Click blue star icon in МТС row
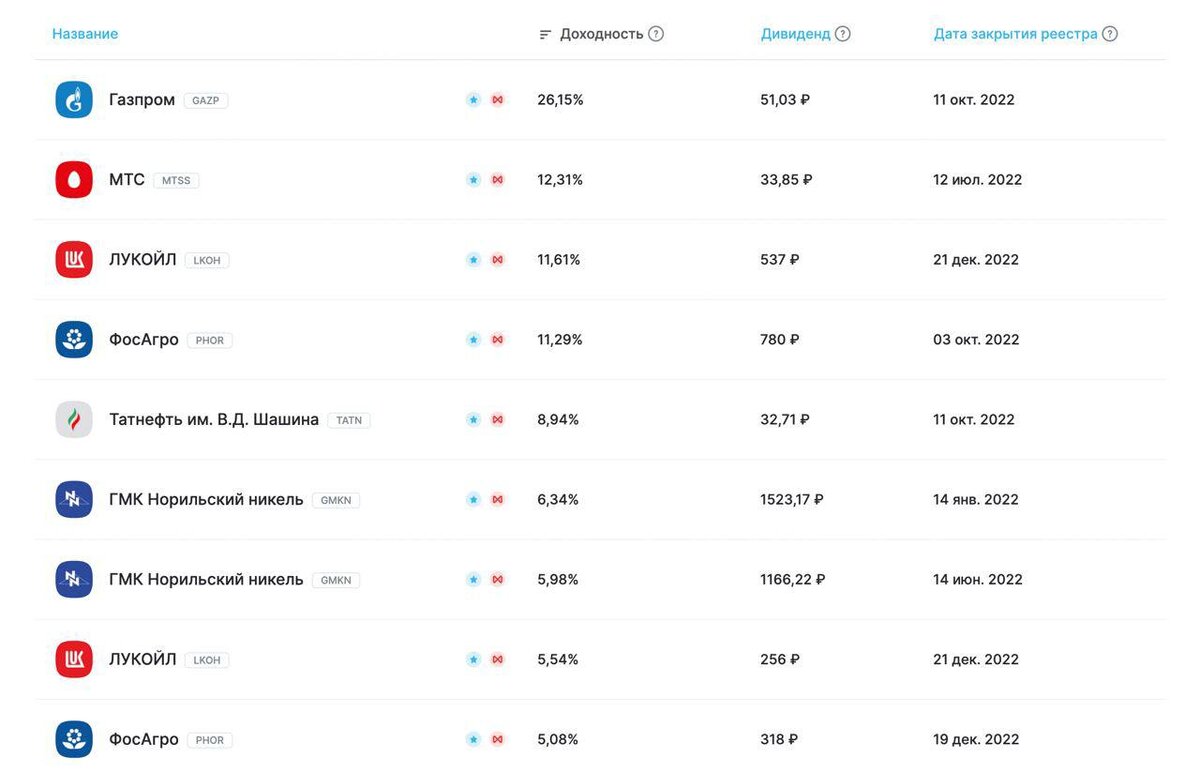This screenshot has width=1200, height=773. tap(473, 180)
